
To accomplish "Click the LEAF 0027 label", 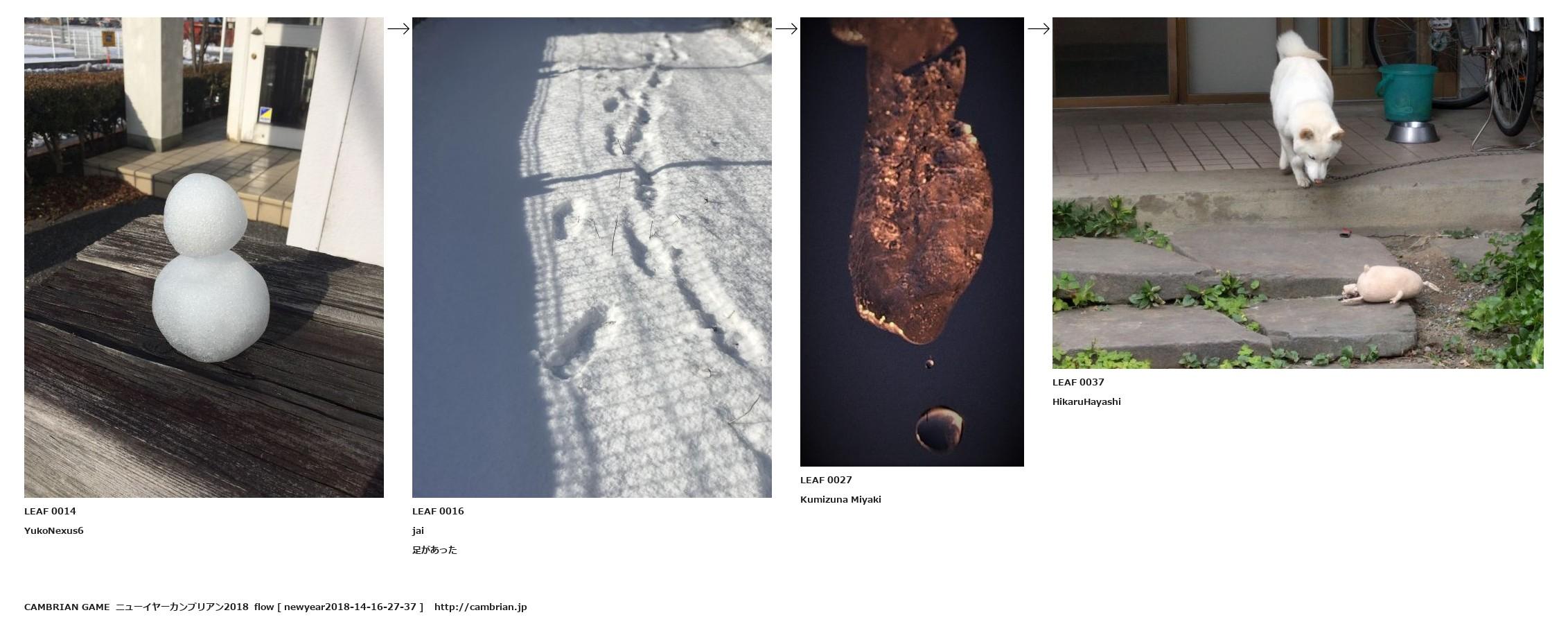I will [826, 480].
